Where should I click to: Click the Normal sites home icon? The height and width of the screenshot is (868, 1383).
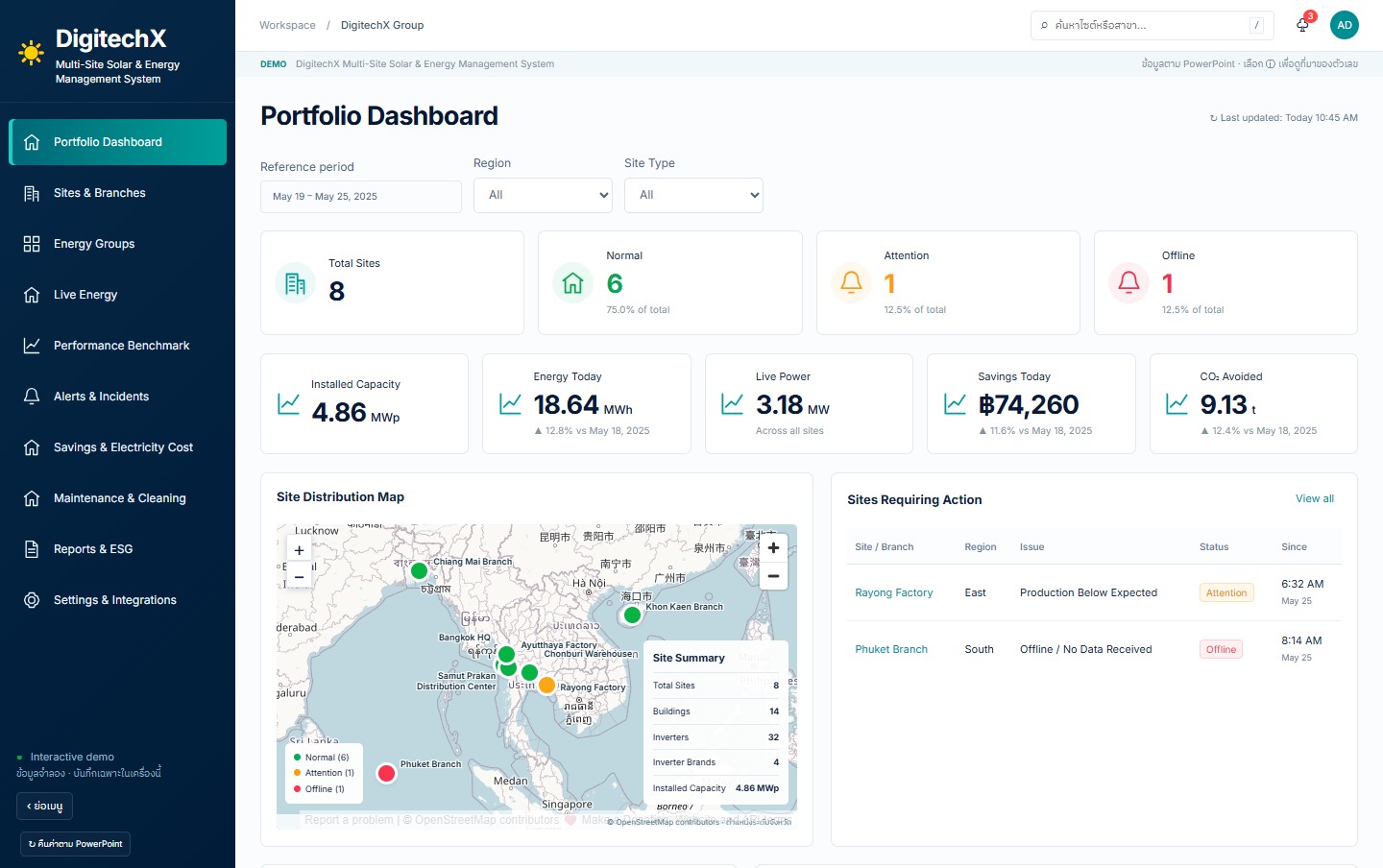pyautogui.click(x=572, y=282)
